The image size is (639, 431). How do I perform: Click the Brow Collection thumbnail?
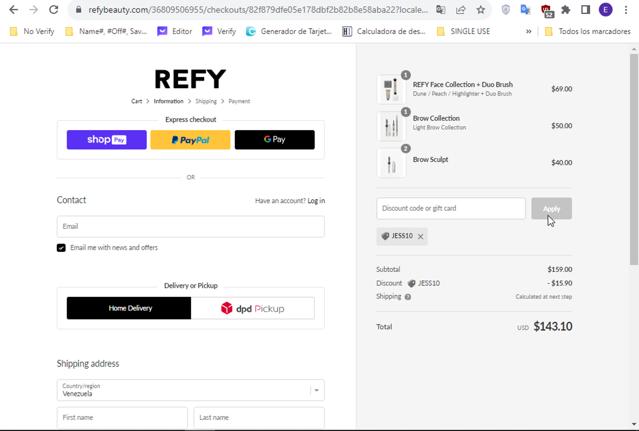click(x=391, y=126)
